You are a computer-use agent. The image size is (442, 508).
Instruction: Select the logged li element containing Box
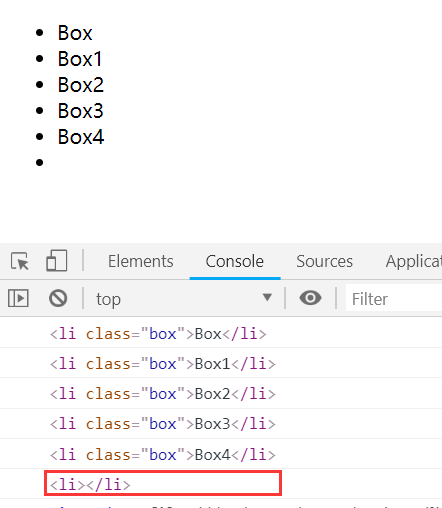158,334
